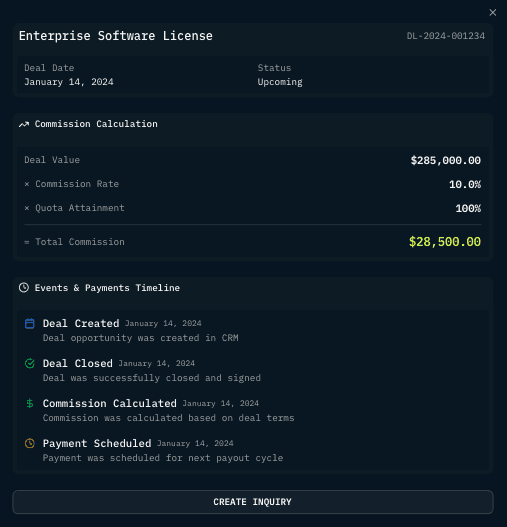Click the CREATE INQUIRY button
Screen dimensions: 507x527
tap(253, 502)
